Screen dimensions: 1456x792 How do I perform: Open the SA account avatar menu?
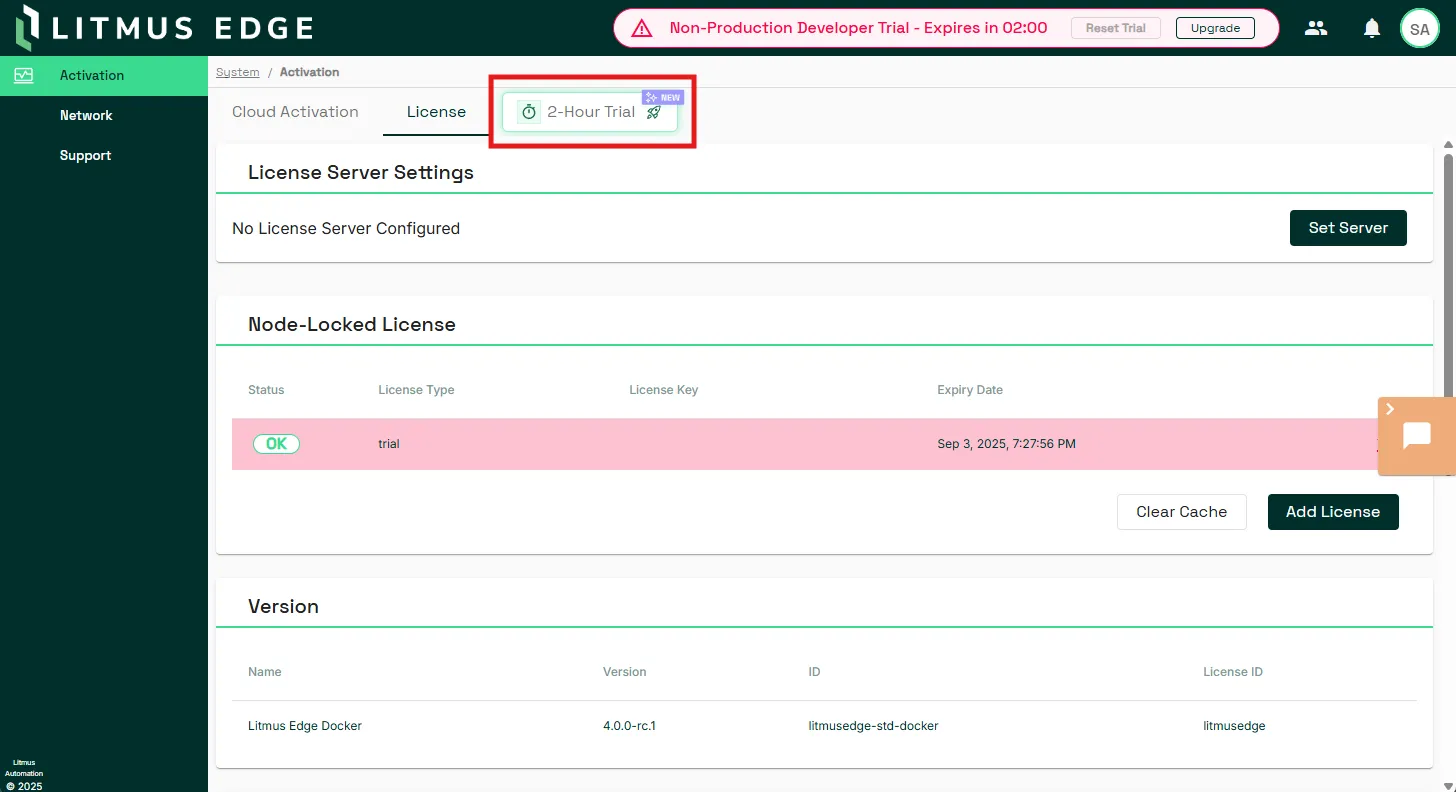point(1419,29)
